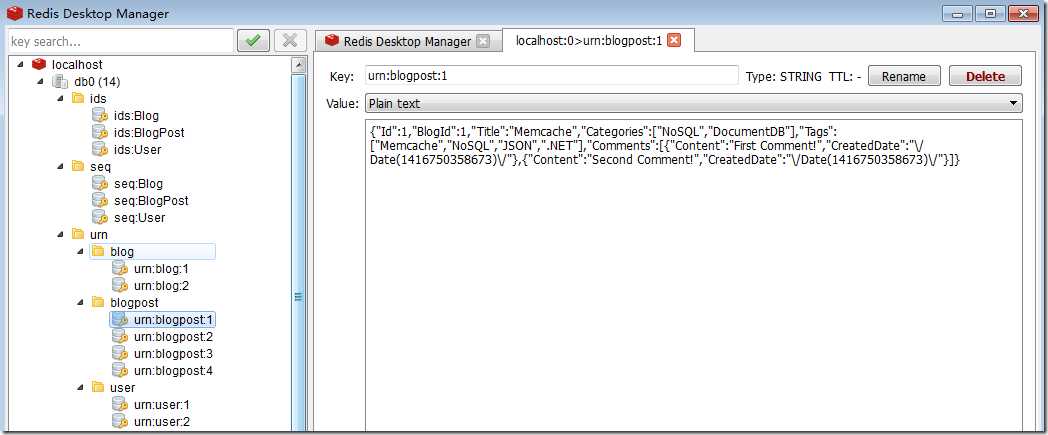Click the user folder icon

click(x=98, y=388)
